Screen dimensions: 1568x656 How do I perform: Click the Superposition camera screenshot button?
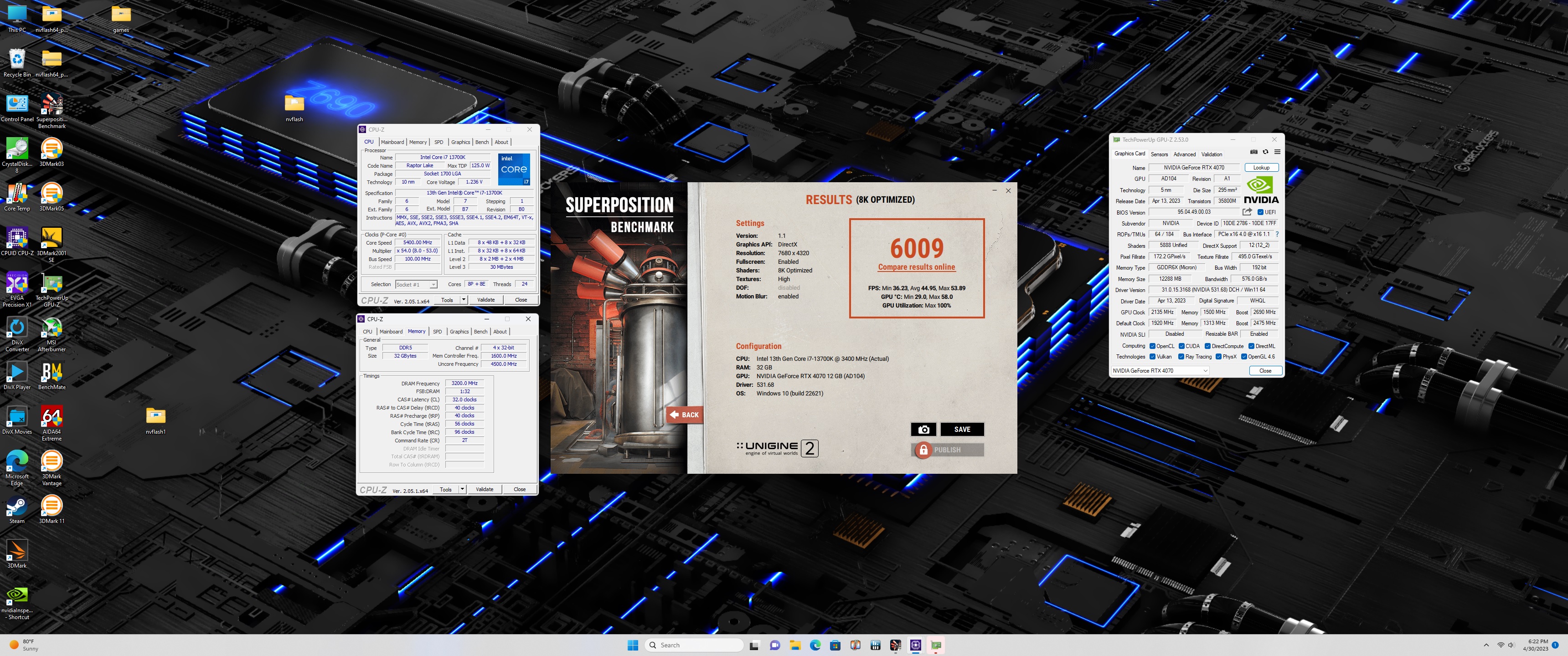point(923,429)
